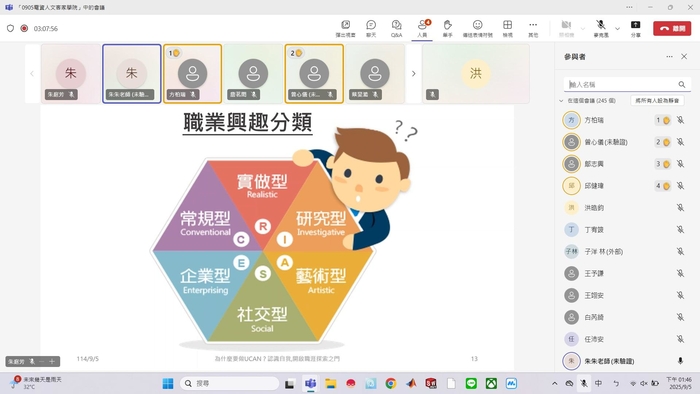Click the red recording indicator icon
Viewport: 700px width, 394px height.
(x=24, y=29)
